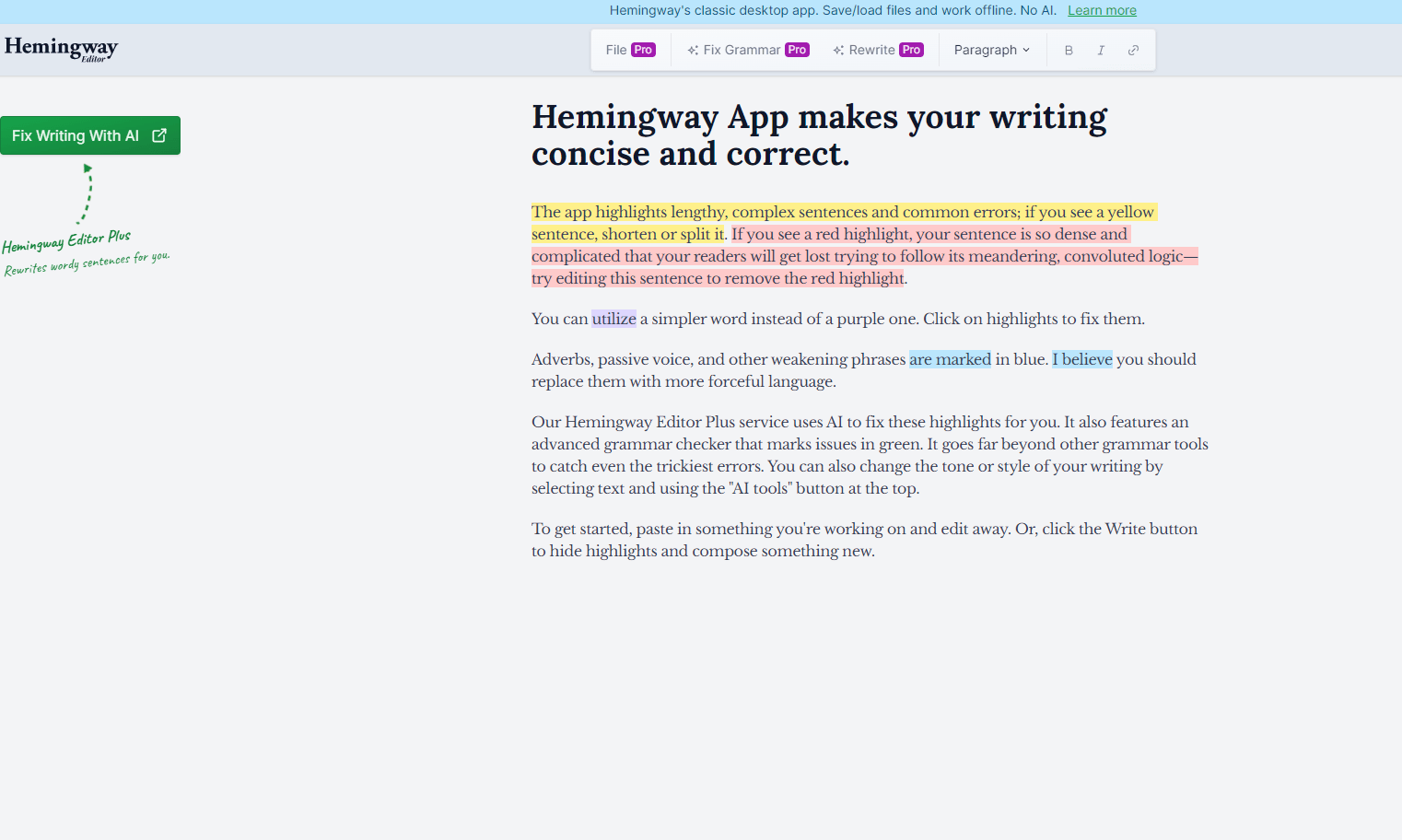Click the Rewrites wordy sentences for you text
This screenshot has height=840, width=1402.
coord(87,263)
